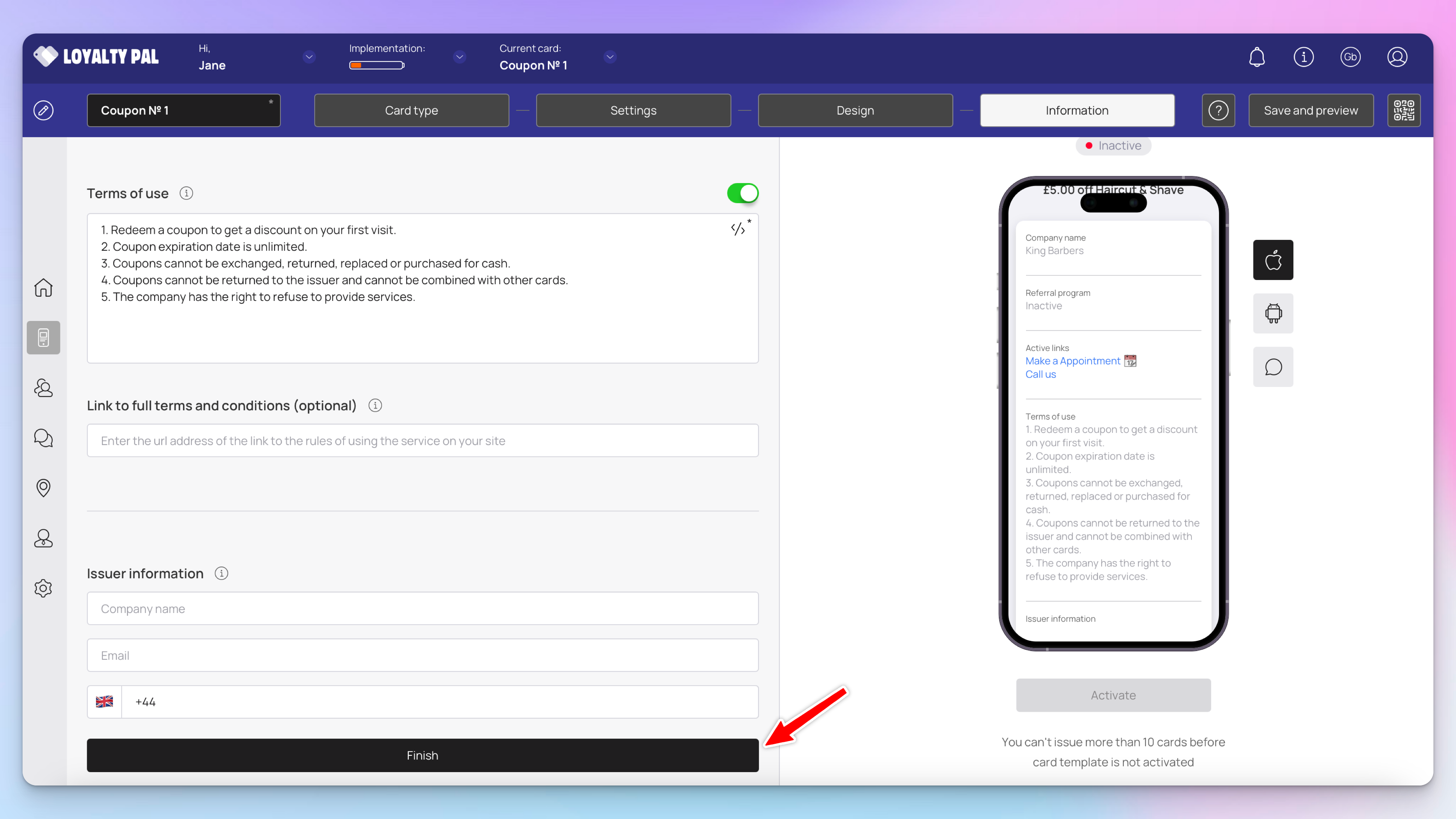This screenshot has width=1456, height=819.
Task: Open the location pin sidebar icon
Action: (x=43, y=488)
